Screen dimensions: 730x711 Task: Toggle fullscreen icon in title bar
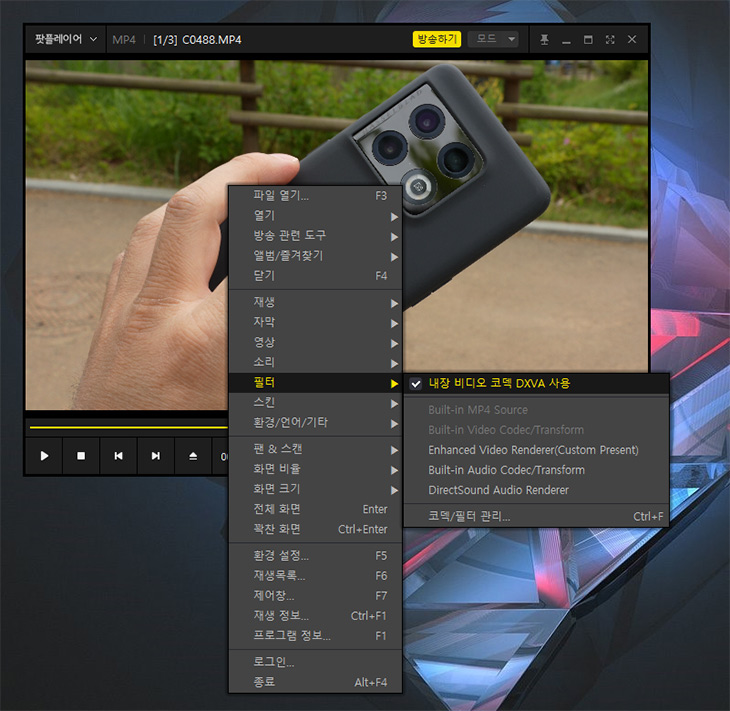click(610, 40)
